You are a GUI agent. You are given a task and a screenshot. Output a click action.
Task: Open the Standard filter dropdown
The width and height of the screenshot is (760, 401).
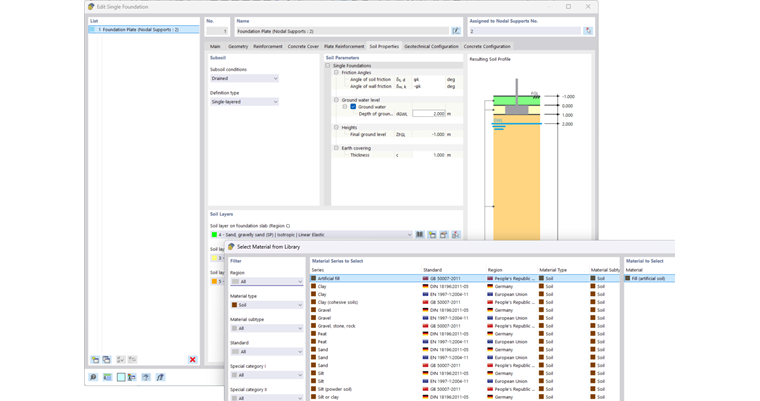tap(267, 352)
